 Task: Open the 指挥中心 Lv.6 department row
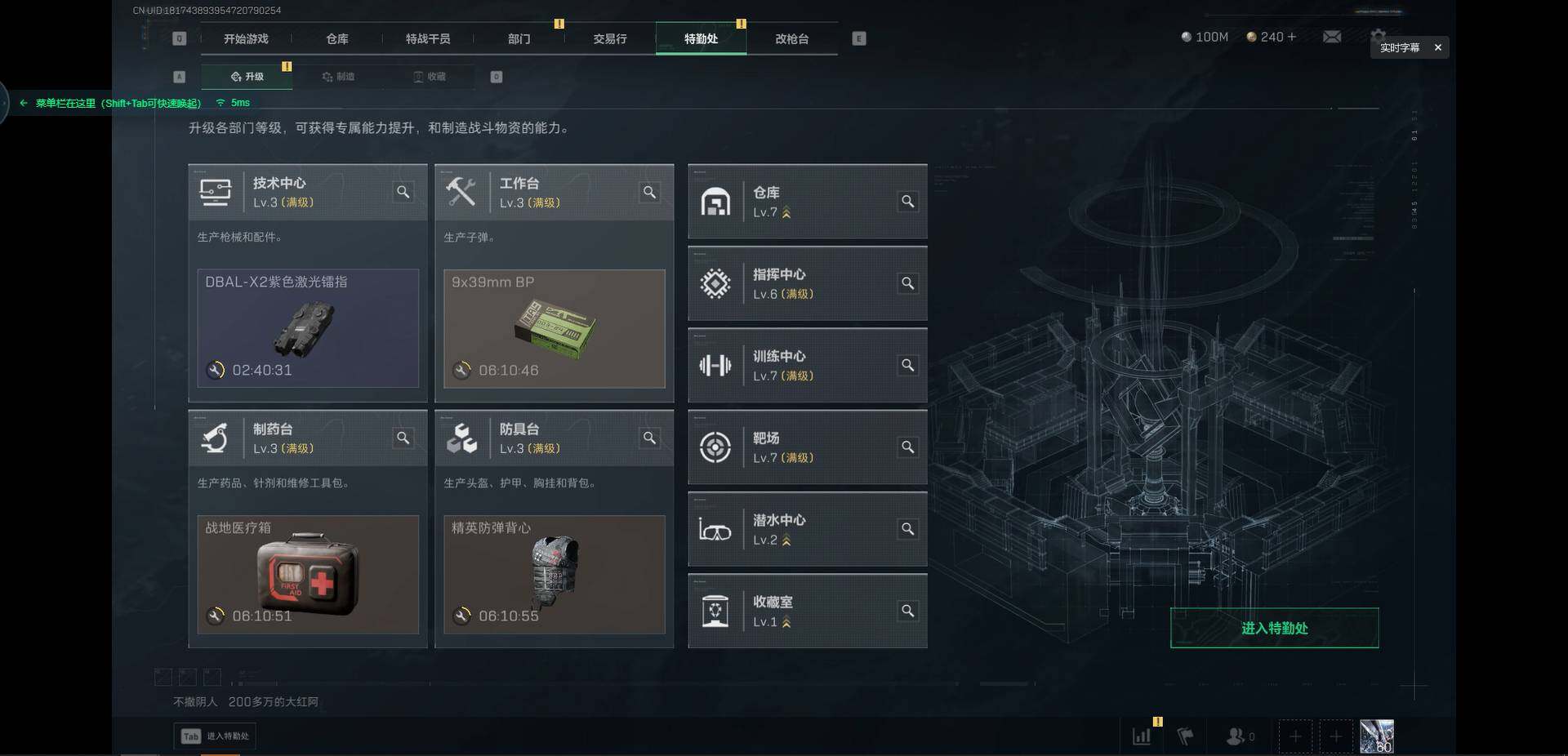pyautogui.click(x=808, y=283)
